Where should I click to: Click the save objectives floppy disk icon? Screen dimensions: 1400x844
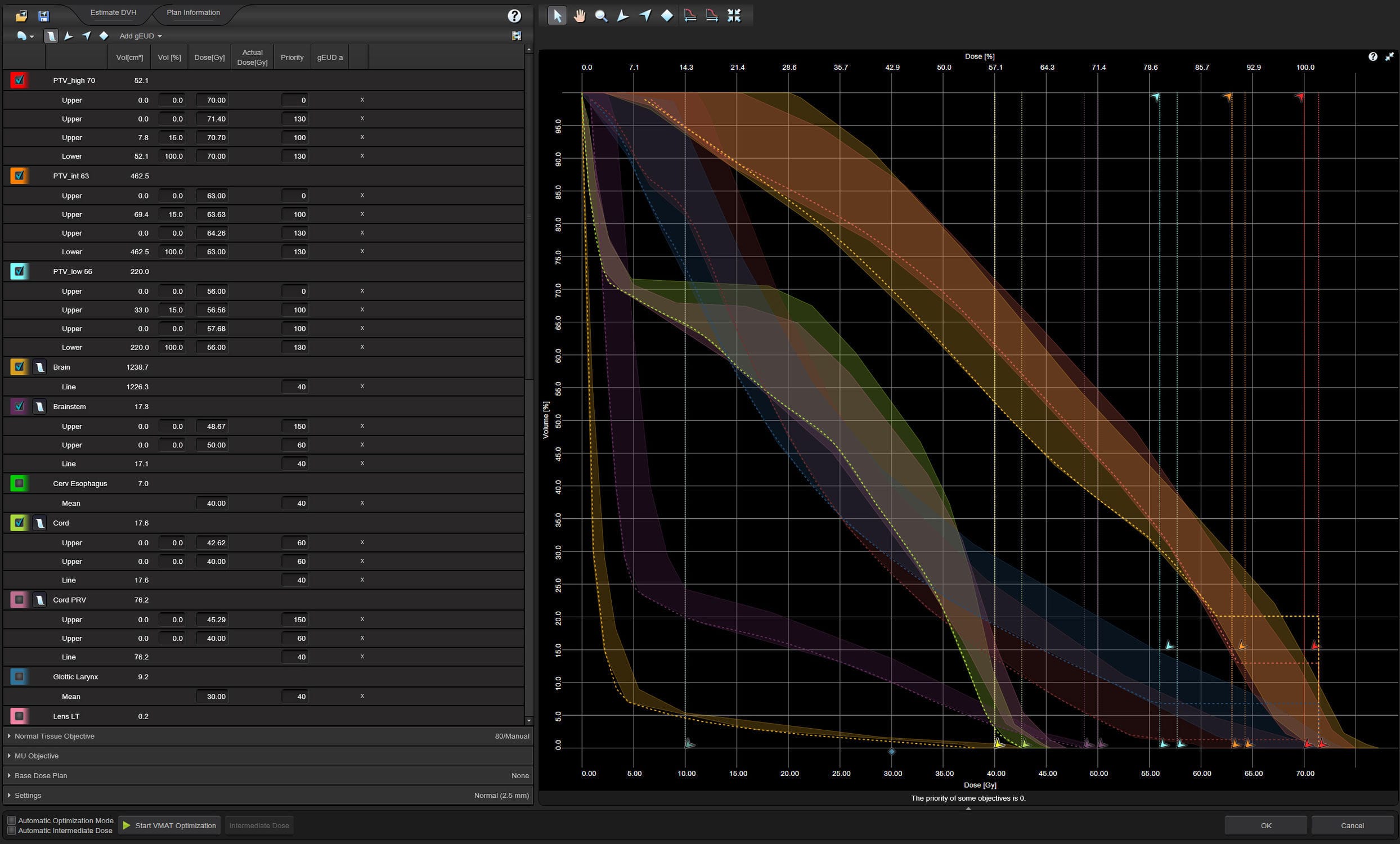tap(44, 16)
